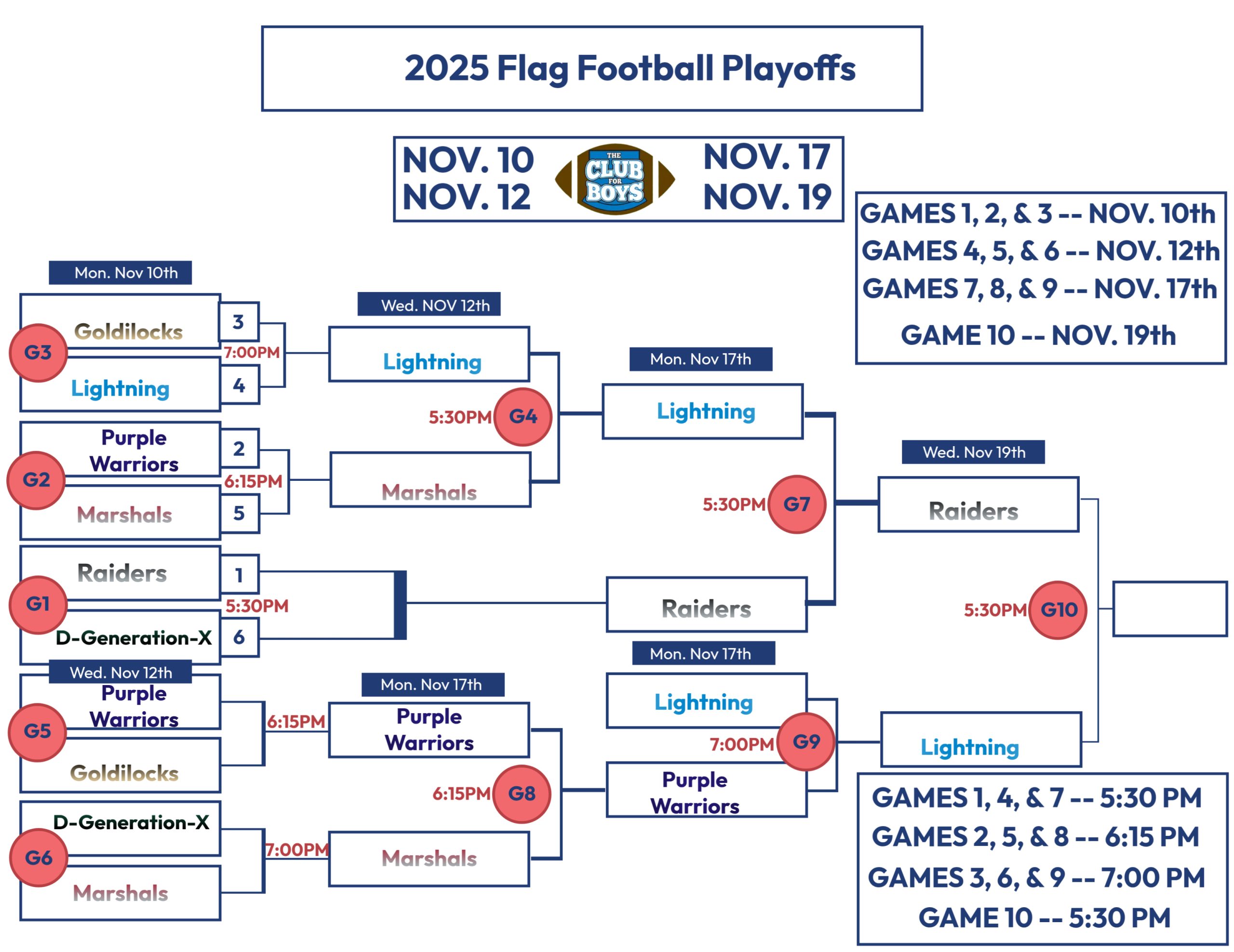Click the 2025 Flag Football Playoffs title

coord(630,68)
